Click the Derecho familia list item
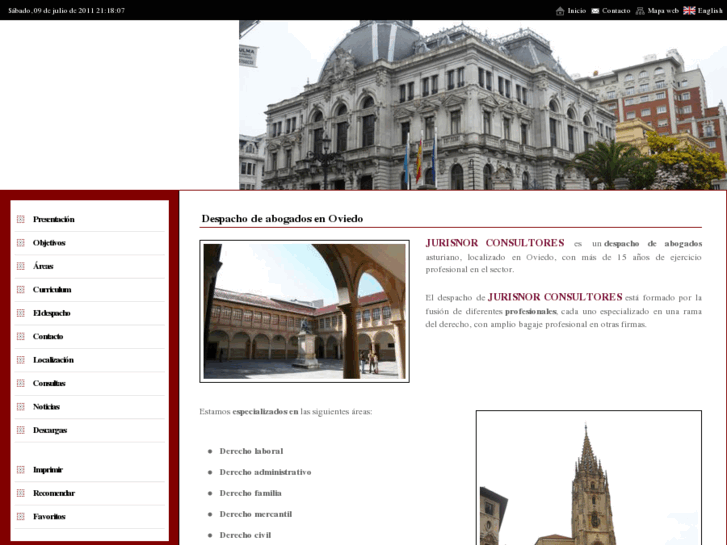 pos(251,493)
